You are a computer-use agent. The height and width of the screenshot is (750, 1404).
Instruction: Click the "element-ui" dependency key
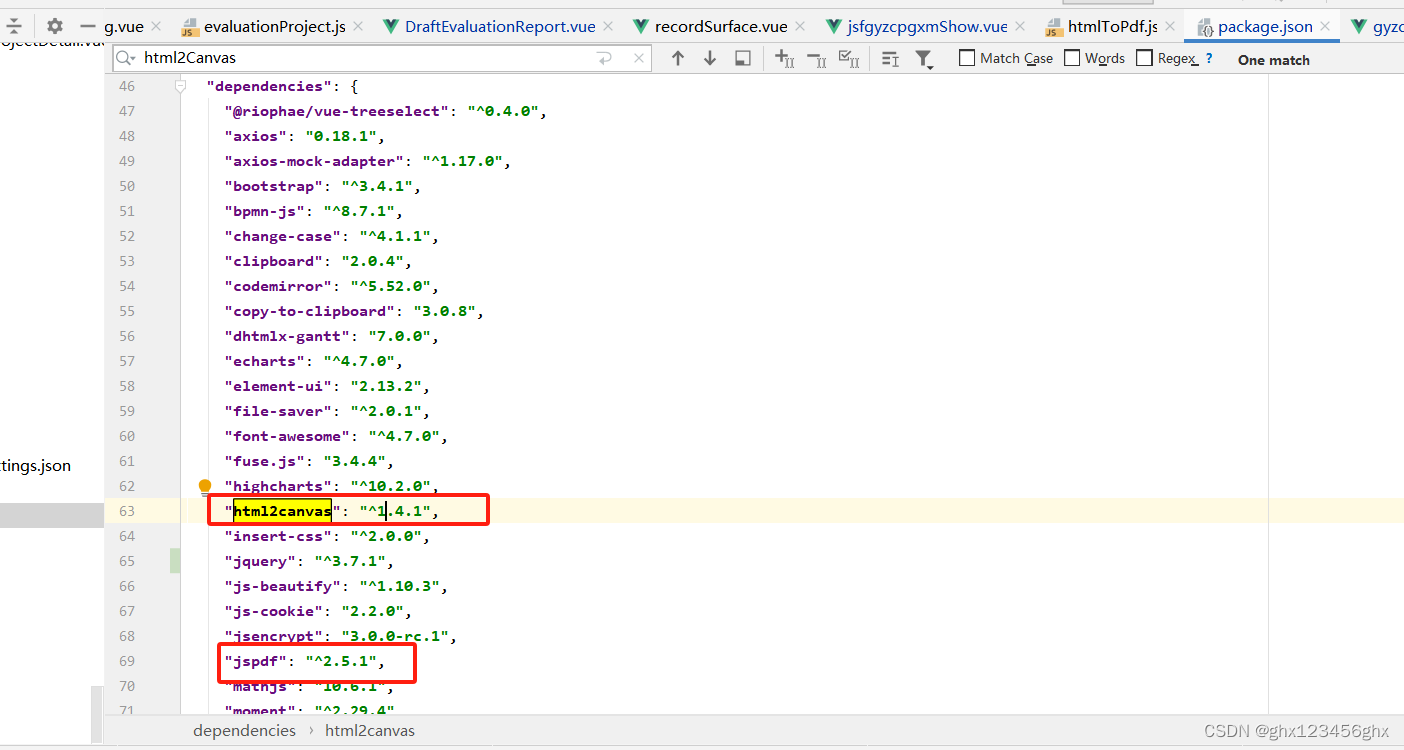[x=278, y=386]
